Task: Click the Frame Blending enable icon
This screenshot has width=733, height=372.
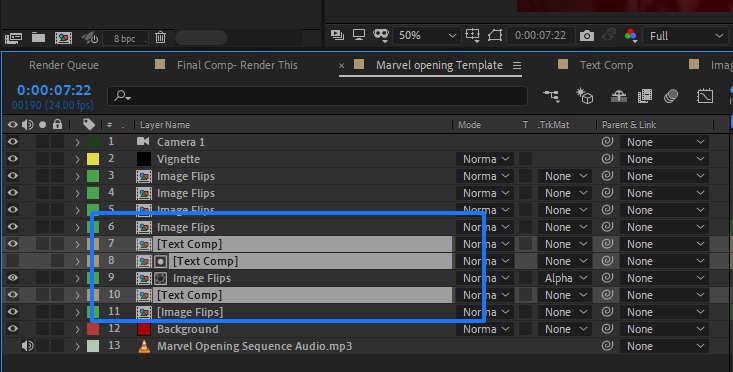Action: pyautogui.click(x=645, y=96)
